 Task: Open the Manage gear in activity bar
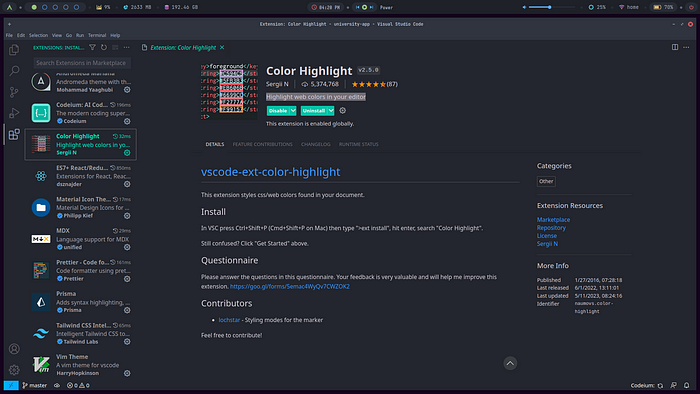[14, 369]
